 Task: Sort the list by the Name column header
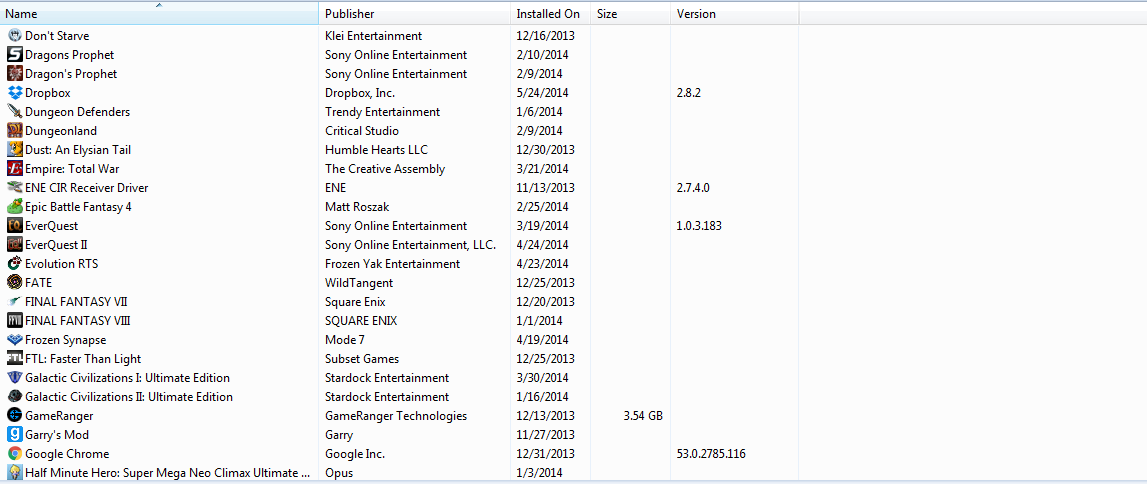point(159,14)
